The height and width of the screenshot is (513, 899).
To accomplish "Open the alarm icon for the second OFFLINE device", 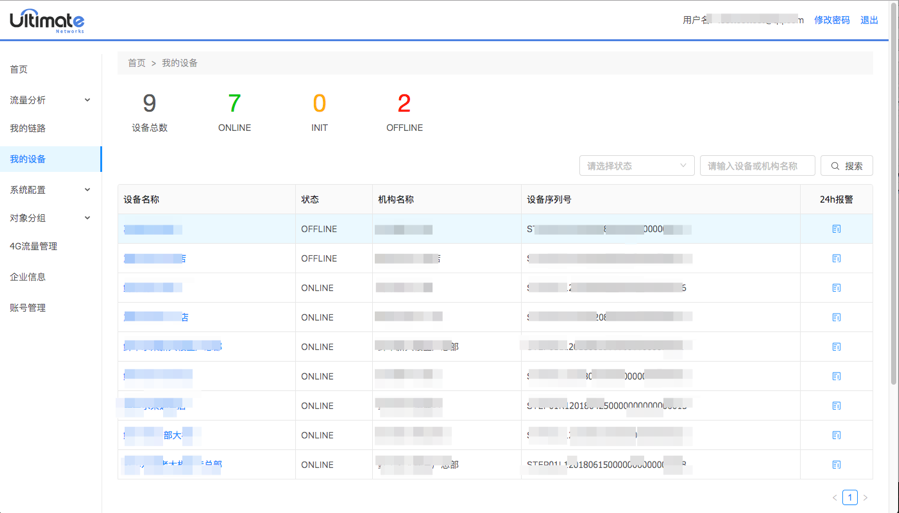I will click(836, 258).
